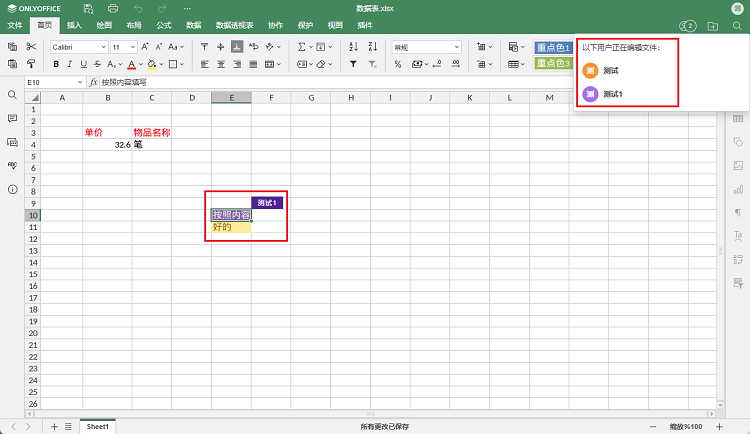750x434 pixels.
Task: Select the cut scissors icon
Action: click(x=31, y=47)
